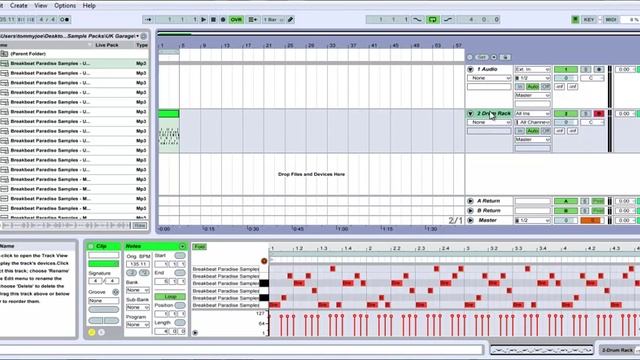Screen dimensions: 640x360
Task: Toggle the OVR overdub button
Action: tap(236, 20)
